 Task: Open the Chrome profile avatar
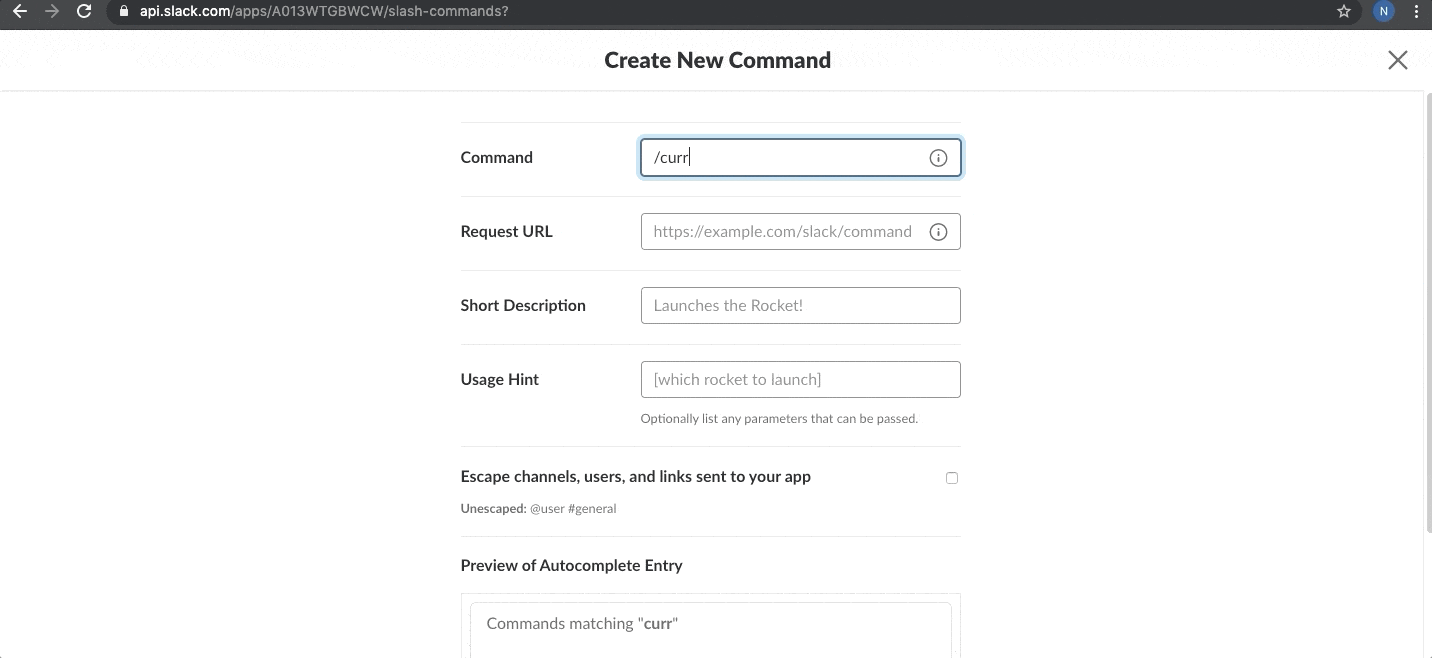coord(1384,12)
